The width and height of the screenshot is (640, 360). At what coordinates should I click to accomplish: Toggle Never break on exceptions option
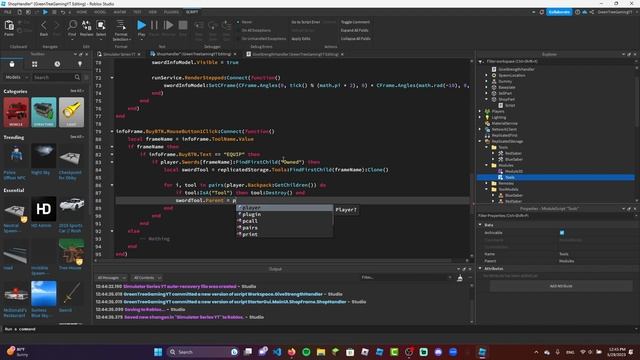click(246, 22)
